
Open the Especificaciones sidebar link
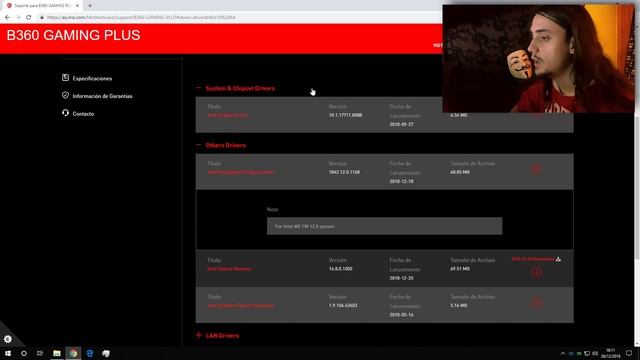[x=92, y=78]
